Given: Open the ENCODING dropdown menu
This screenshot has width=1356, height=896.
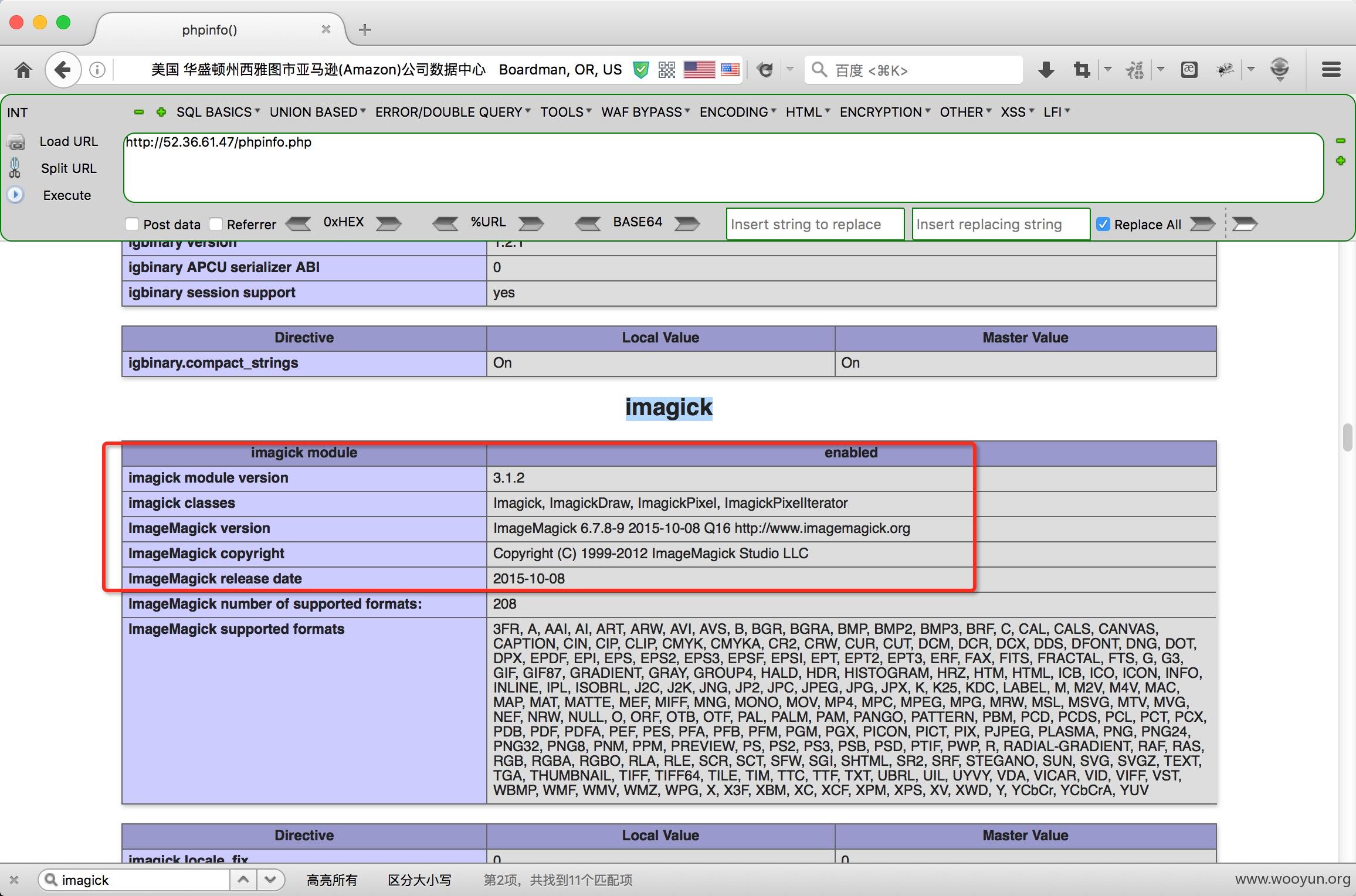Looking at the screenshot, I should (738, 112).
